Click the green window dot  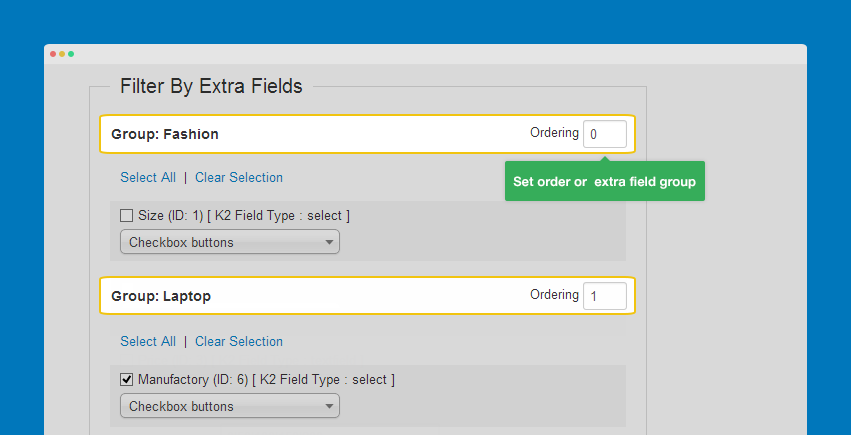[71, 54]
